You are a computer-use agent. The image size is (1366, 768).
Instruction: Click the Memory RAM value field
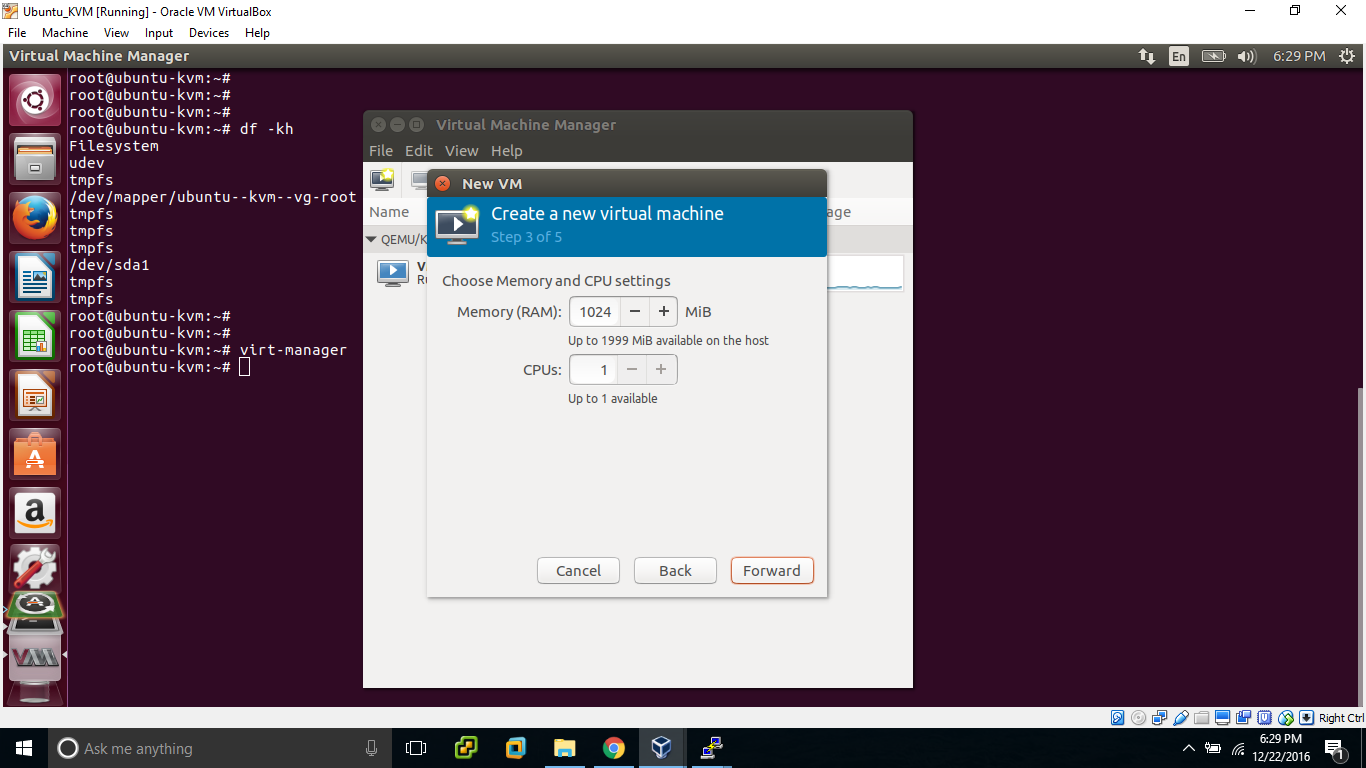595,312
